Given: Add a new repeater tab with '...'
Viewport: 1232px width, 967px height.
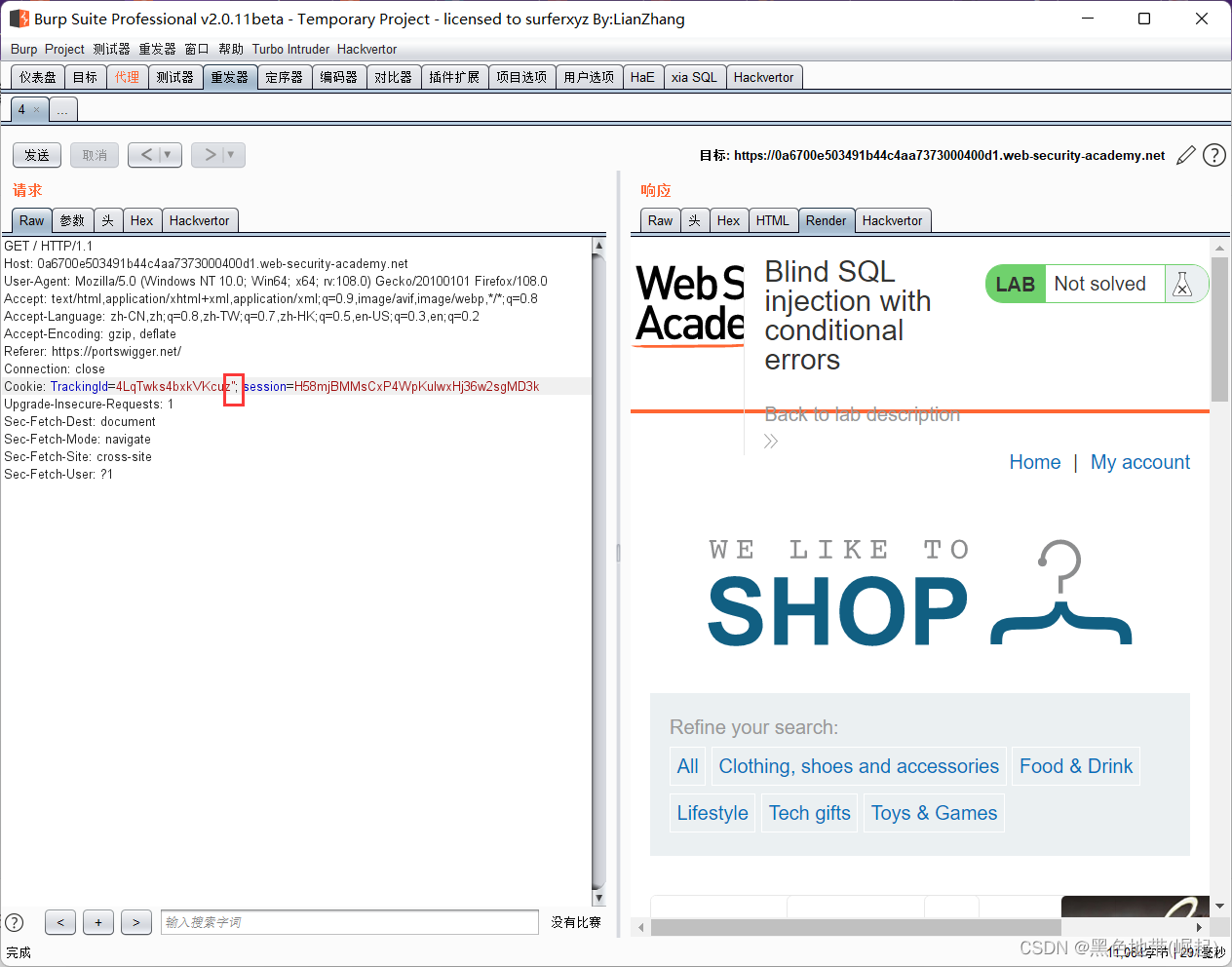Looking at the screenshot, I should click(62, 109).
